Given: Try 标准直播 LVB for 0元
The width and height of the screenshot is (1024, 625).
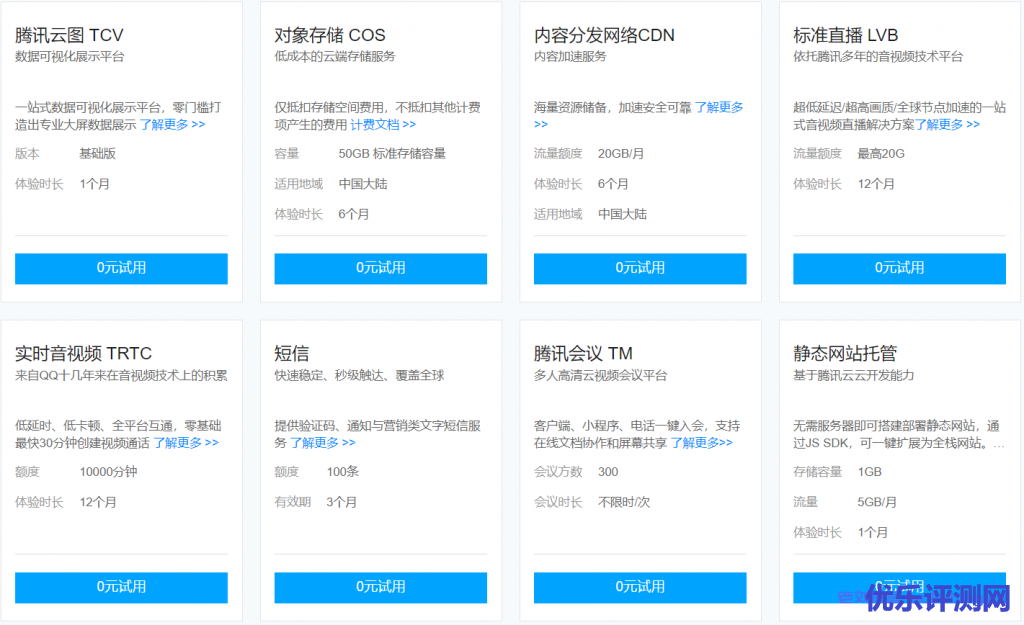Looking at the screenshot, I should click(x=899, y=268).
